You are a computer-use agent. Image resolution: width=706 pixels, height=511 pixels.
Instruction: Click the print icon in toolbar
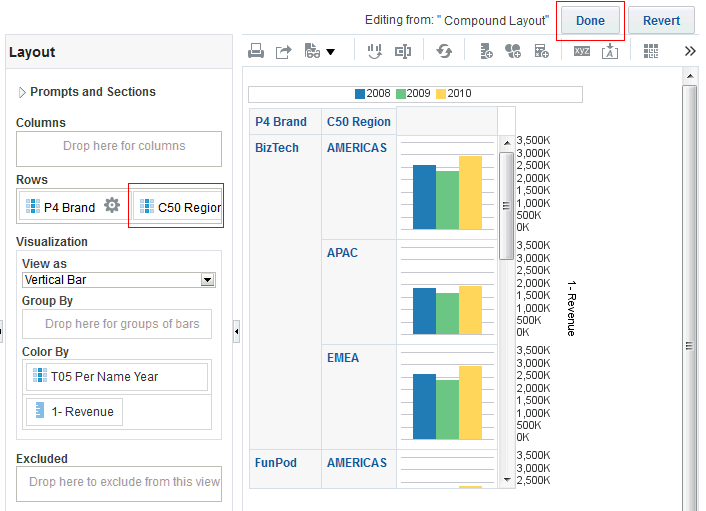click(x=256, y=50)
